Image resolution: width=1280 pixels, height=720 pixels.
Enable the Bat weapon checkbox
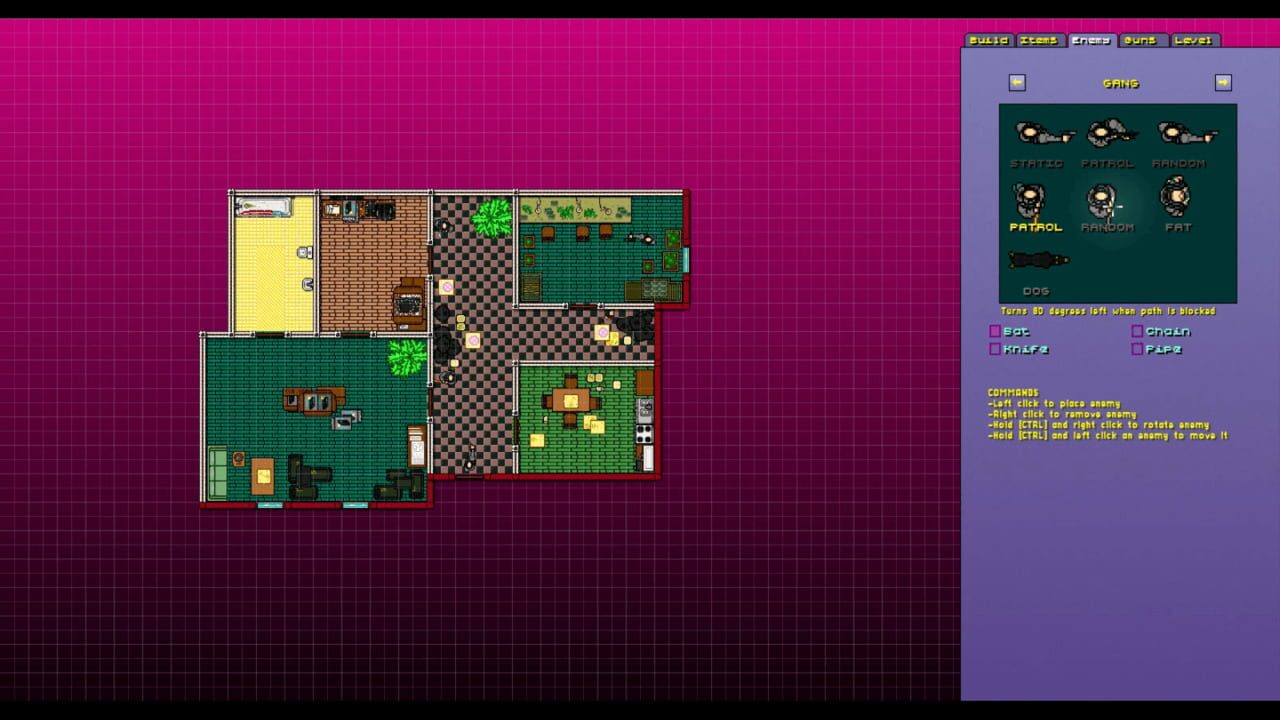click(x=994, y=331)
